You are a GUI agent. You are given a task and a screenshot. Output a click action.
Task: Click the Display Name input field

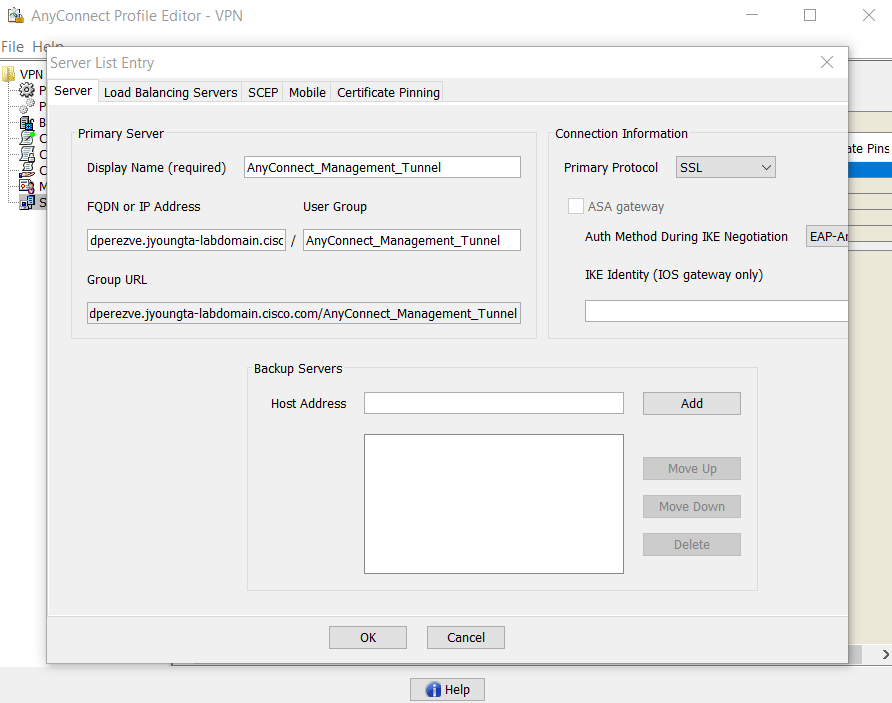(x=382, y=167)
